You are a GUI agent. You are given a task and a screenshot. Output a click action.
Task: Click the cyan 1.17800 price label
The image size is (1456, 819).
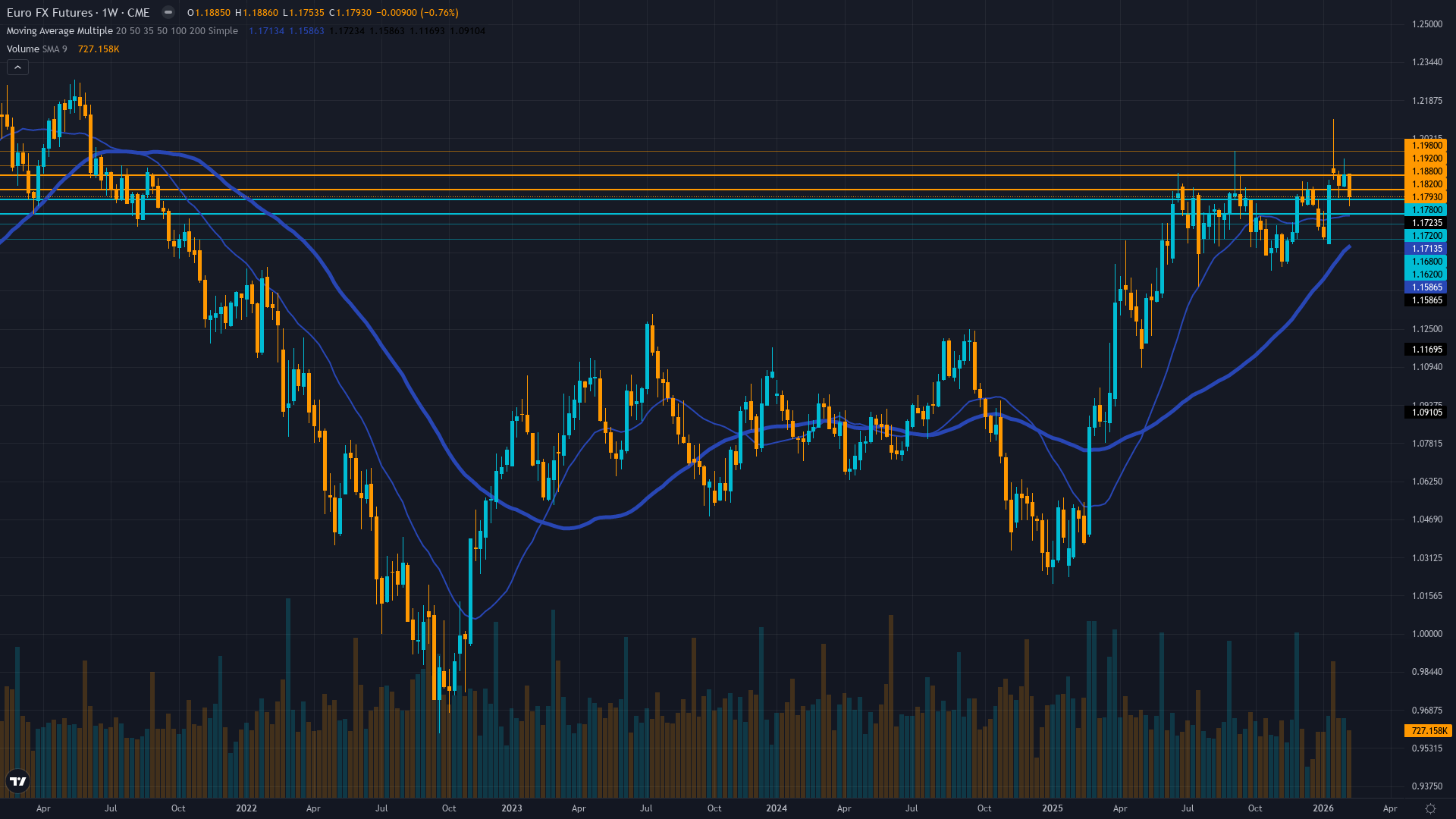coord(1426,210)
